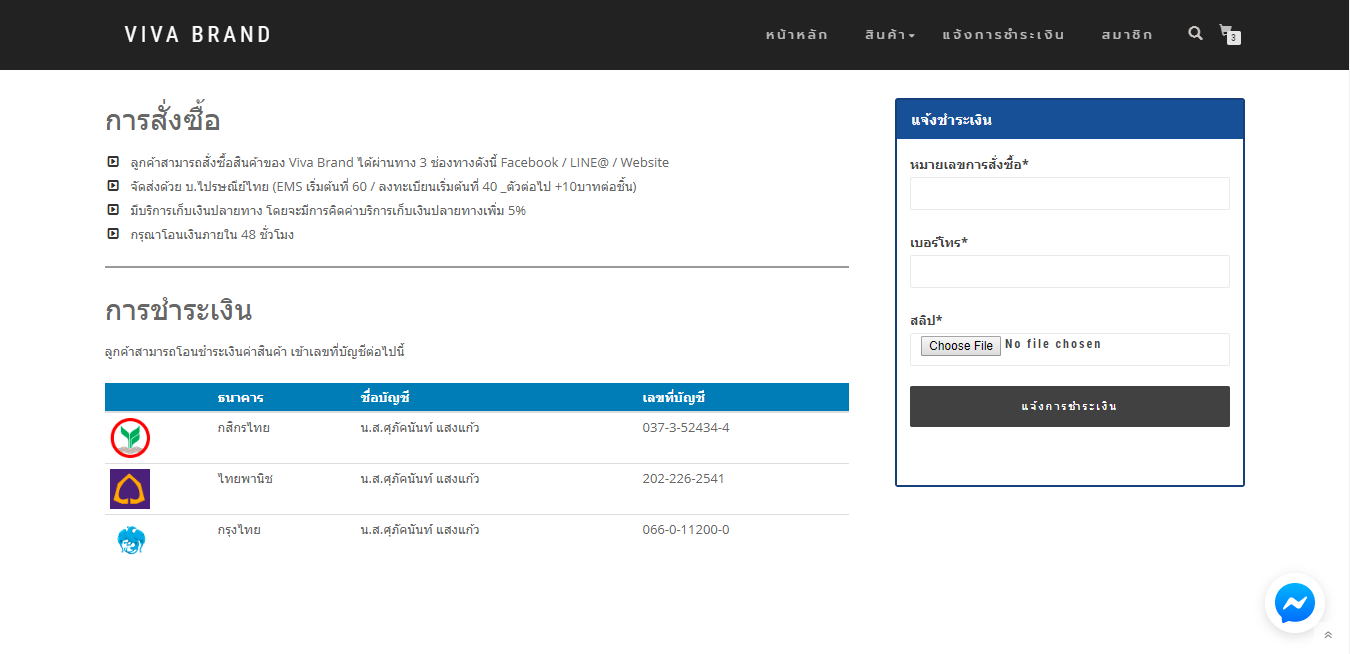The width and height of the screenshot is (1350, 654).
Task: Open the Messenger chat bubble
Action: [x=1295, y=603]
